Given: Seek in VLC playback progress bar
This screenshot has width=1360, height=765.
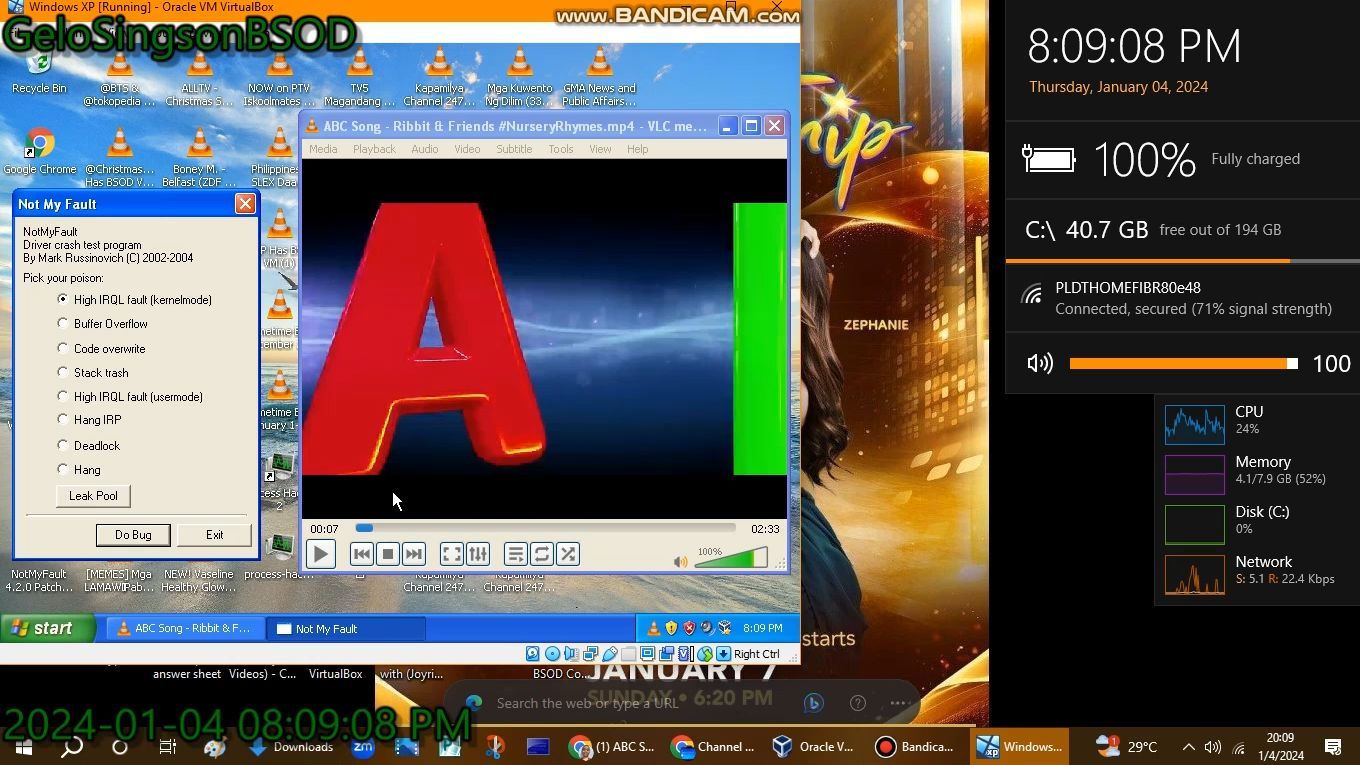Looking at the screenshot, I should (545, 528).
